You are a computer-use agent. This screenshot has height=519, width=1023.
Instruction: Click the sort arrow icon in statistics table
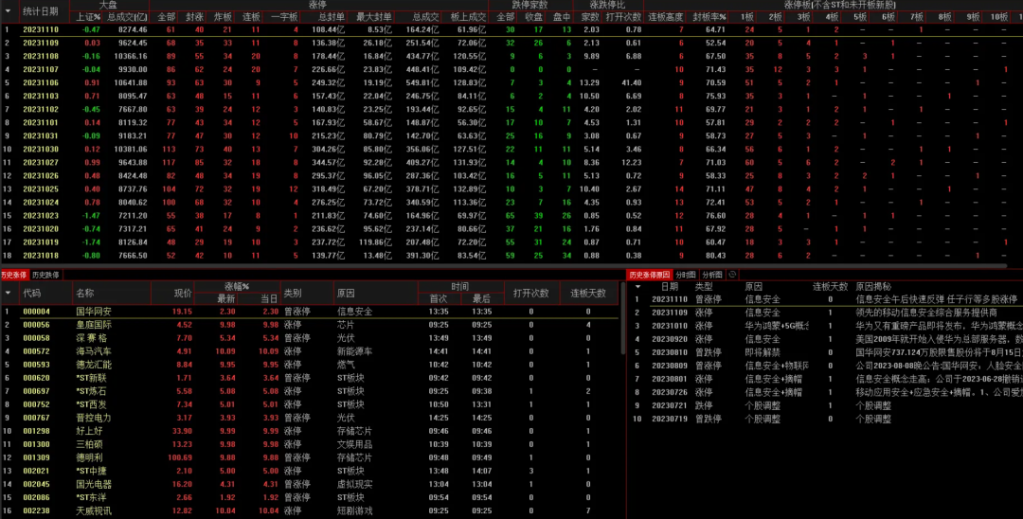tap(8, 11)
